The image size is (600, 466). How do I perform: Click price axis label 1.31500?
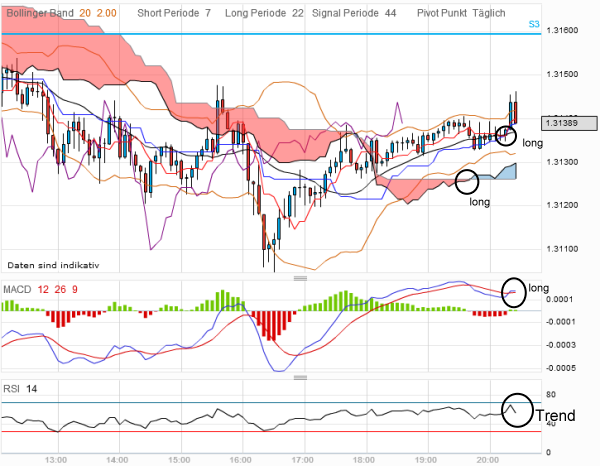pyautogui.click(x=562, y=74)
